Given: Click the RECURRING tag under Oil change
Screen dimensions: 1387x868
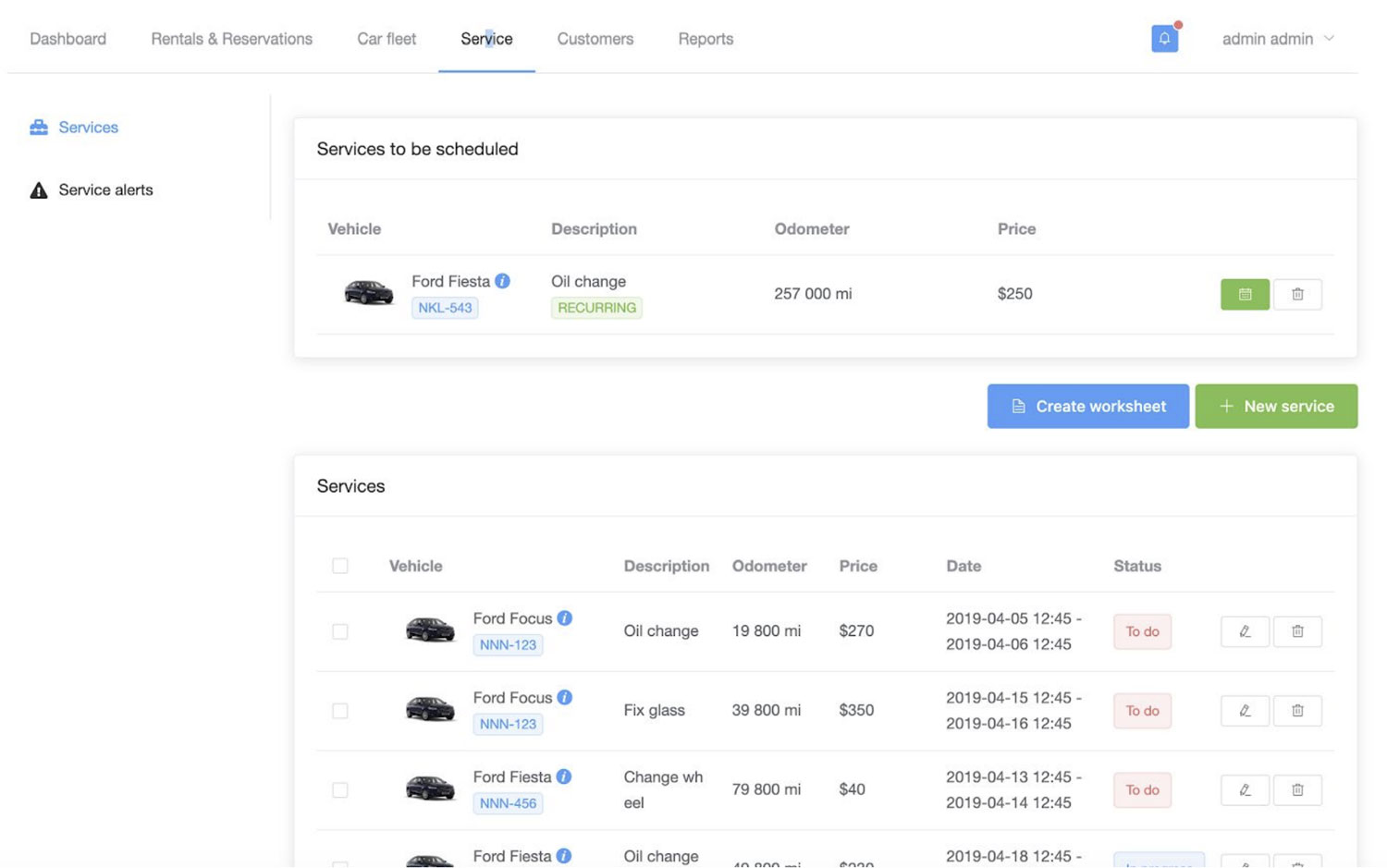Looking at the screenshot, I should coord(596,308).
